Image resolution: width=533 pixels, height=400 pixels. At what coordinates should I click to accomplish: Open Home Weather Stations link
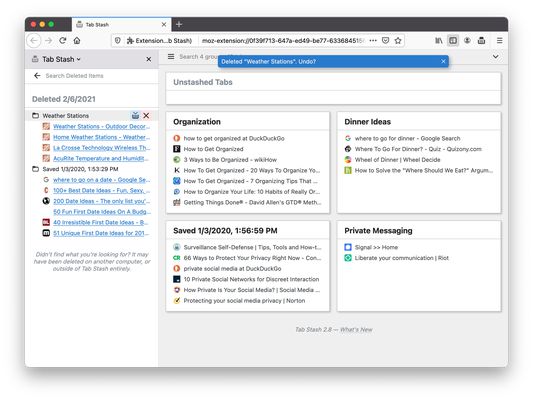click(101, 137)
